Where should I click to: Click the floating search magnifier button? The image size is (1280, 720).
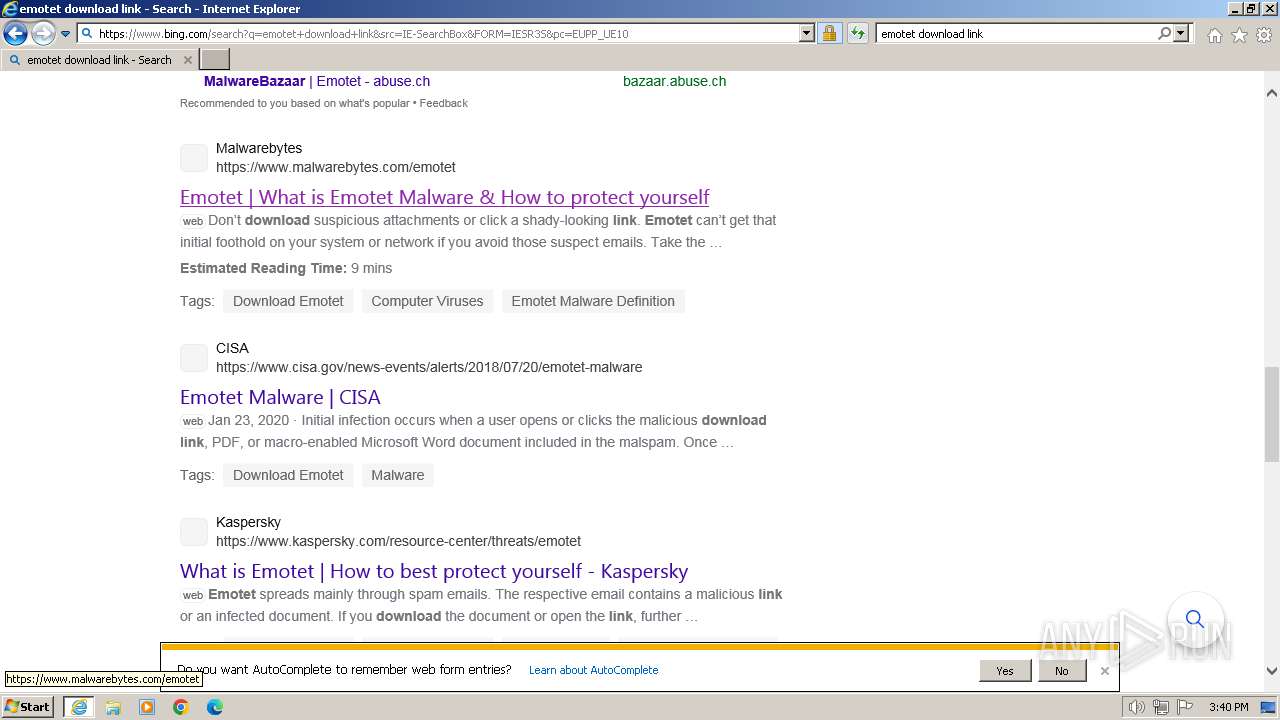click(x=1195, y=620)
